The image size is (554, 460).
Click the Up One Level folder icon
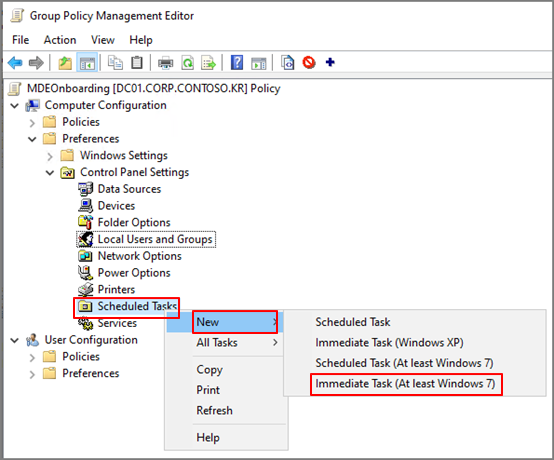click(x=65, y=63)
